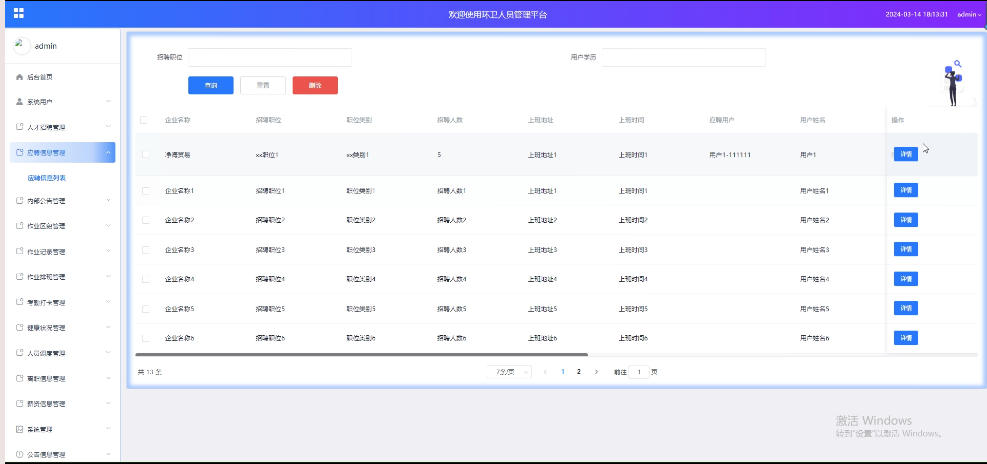987x464 pixels.
Task: Open the 后台首页 menu label
Action: coord(40,77)
